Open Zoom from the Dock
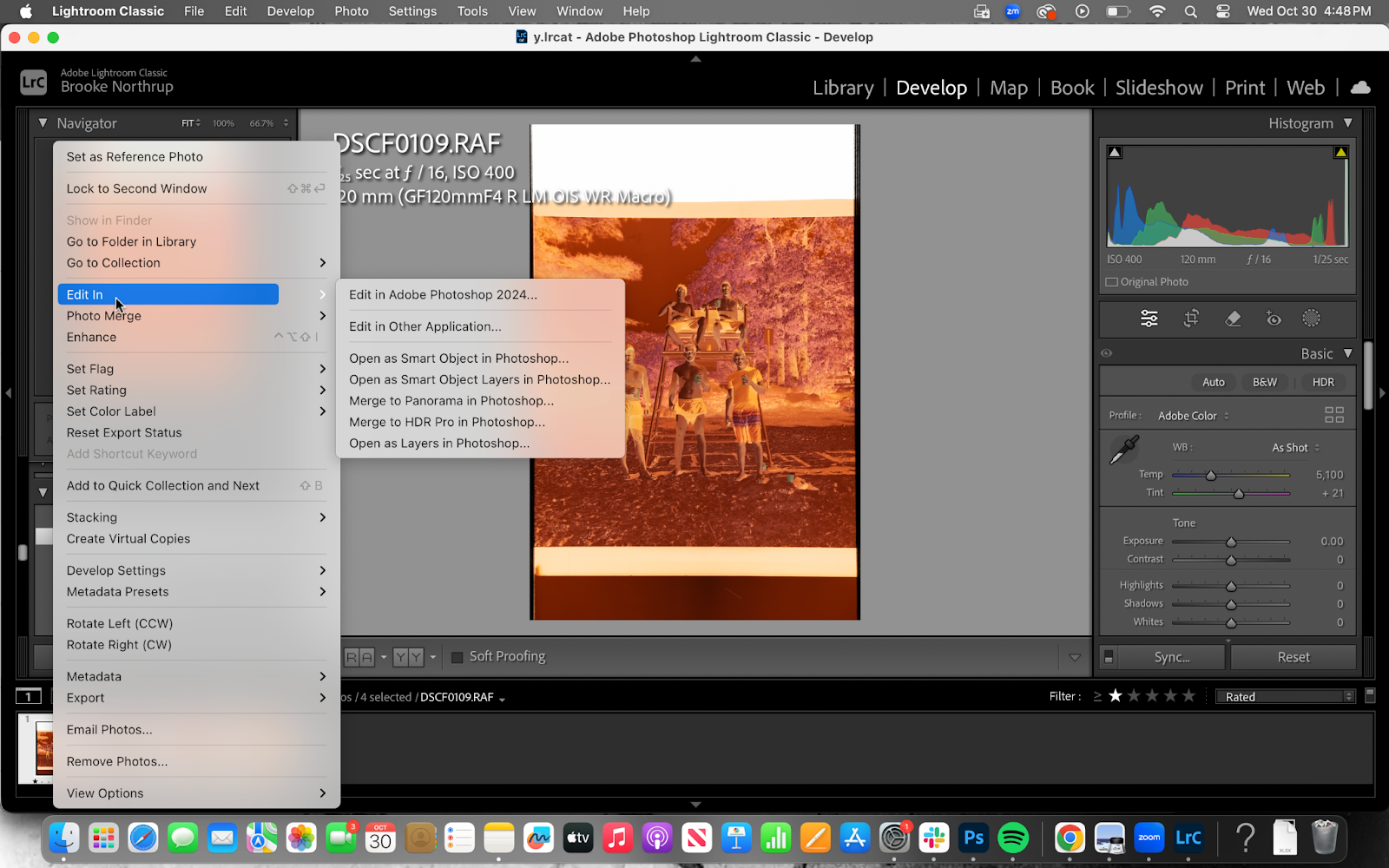1389x868 pixels. tap(1149, 838)
